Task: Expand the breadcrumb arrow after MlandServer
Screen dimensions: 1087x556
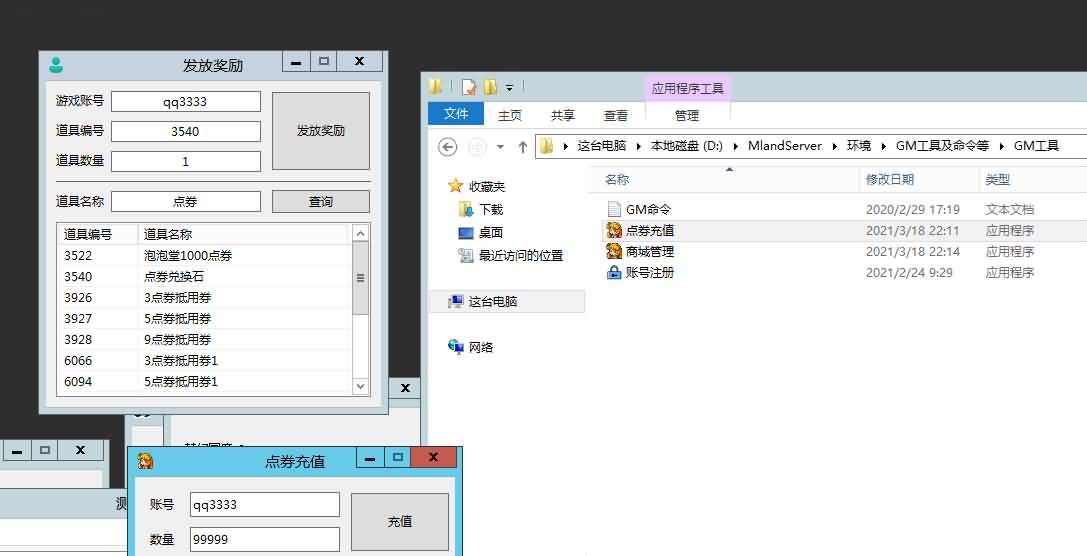Action: (834, 146)
